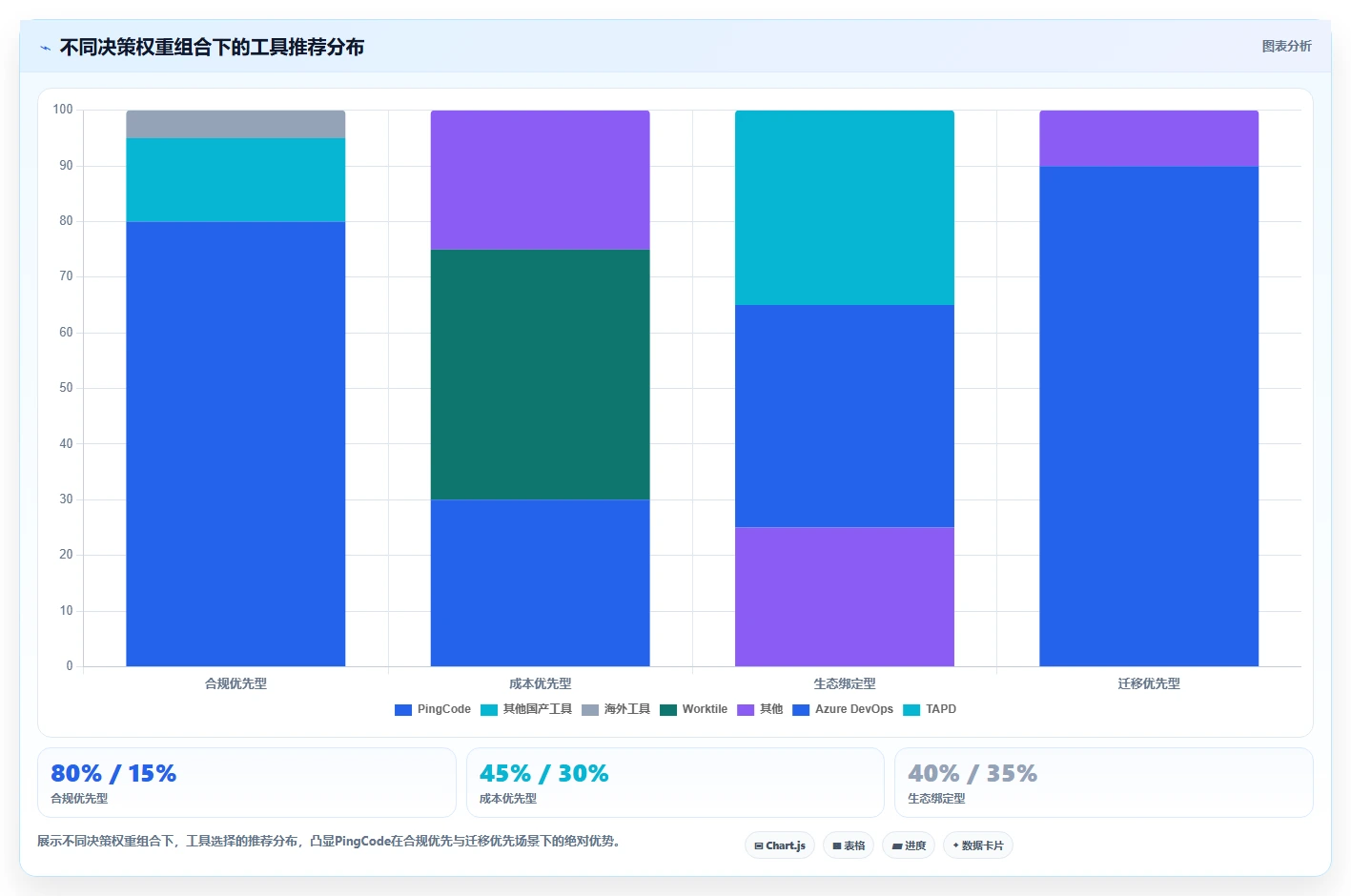Toggle the 海外工具 legend item
This screenshot has width=1351, height=896.
click(x=616, y=709)
